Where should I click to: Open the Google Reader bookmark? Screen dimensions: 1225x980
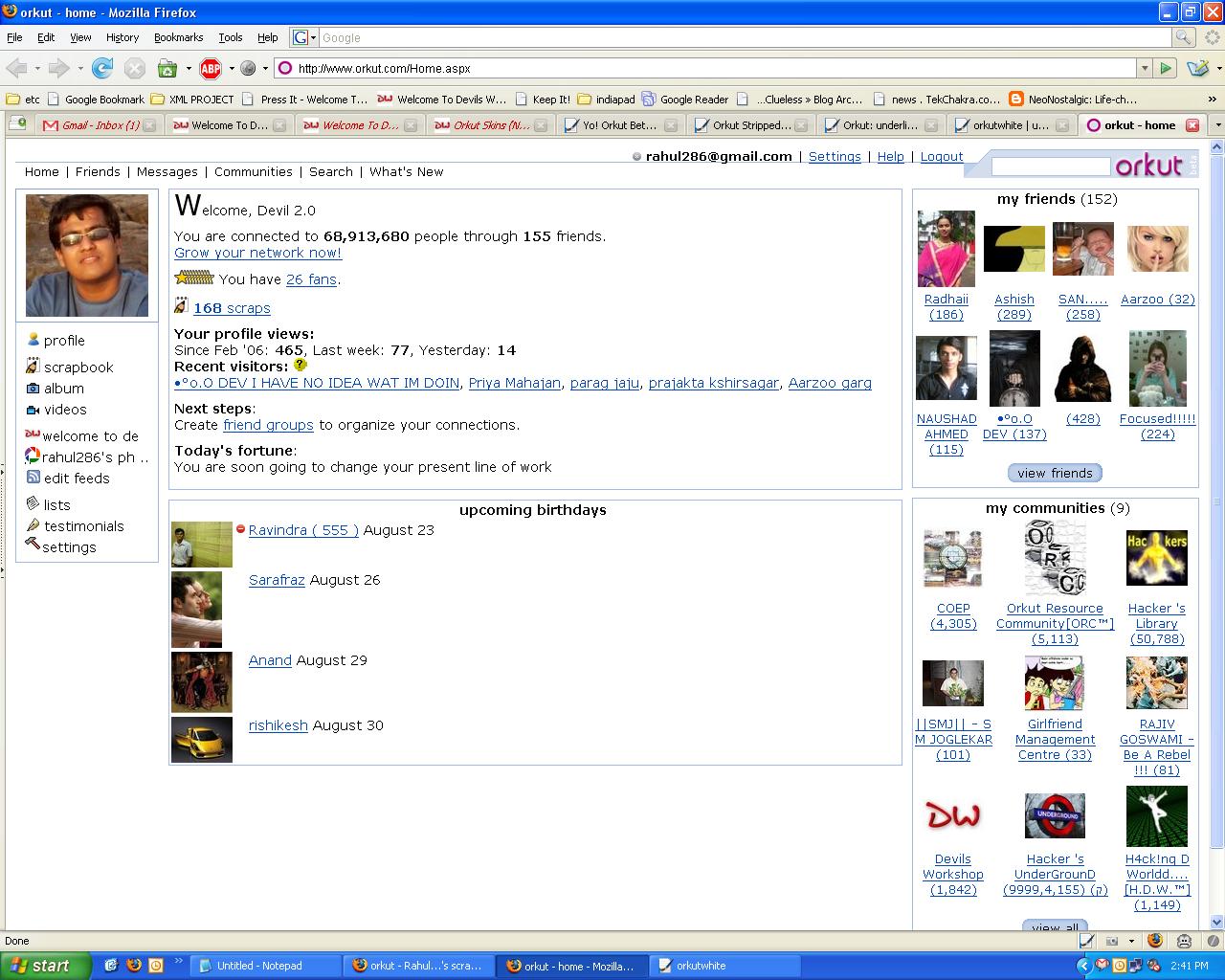click(685, 99)
